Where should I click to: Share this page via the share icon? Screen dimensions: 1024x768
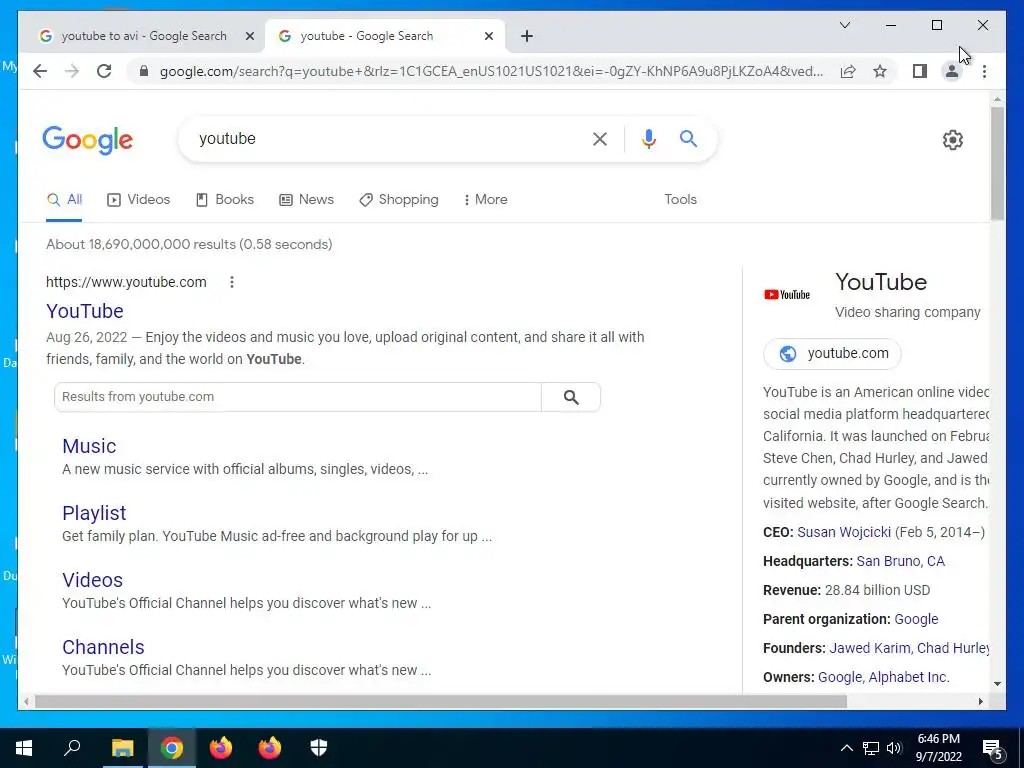click(848, 71)
